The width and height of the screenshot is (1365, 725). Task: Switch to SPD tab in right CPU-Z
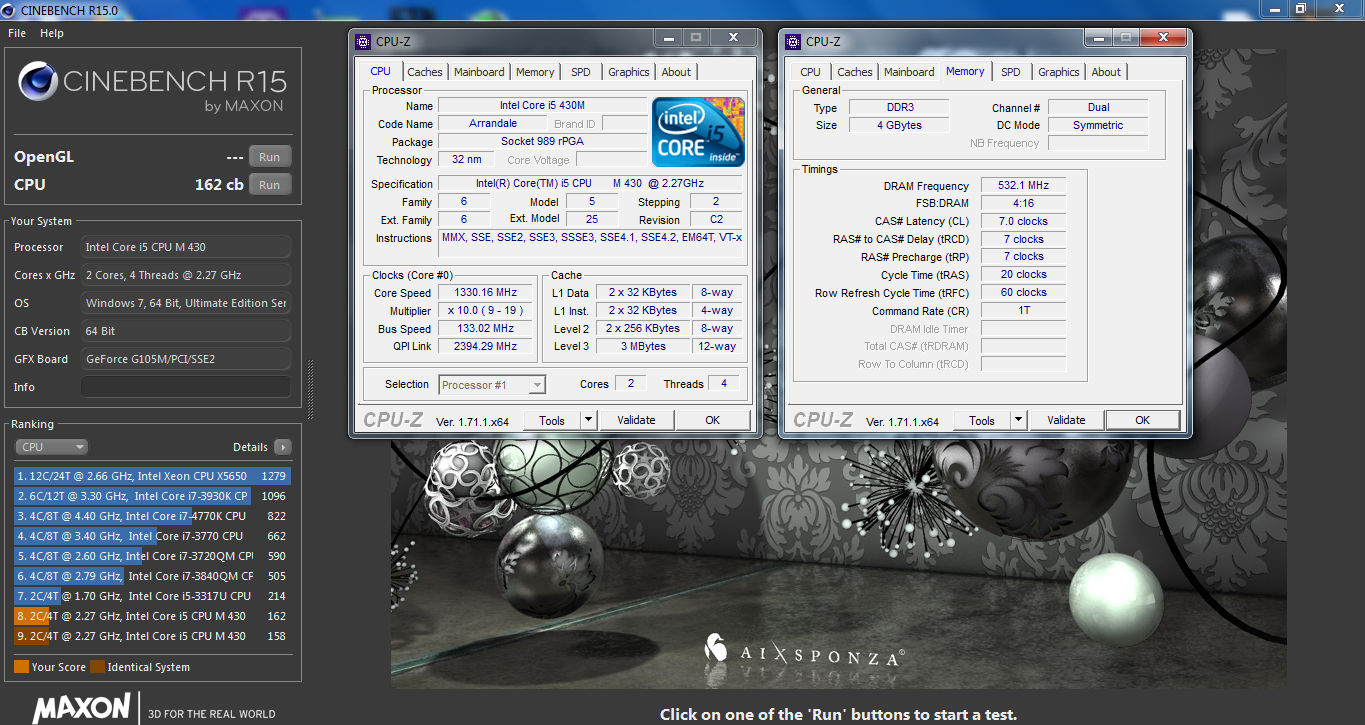[x=1011, y=72]
